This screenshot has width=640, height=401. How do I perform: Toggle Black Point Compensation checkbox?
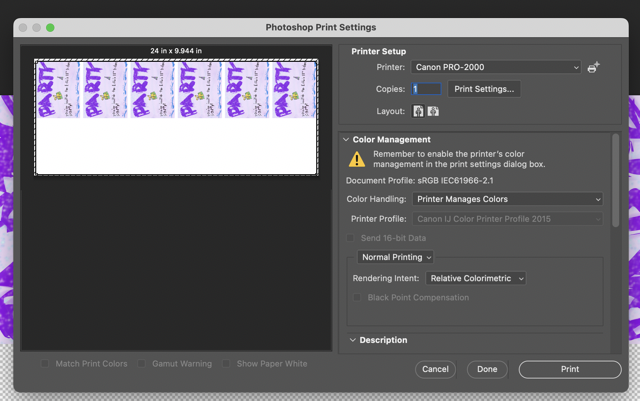click(x=358, y=297)
